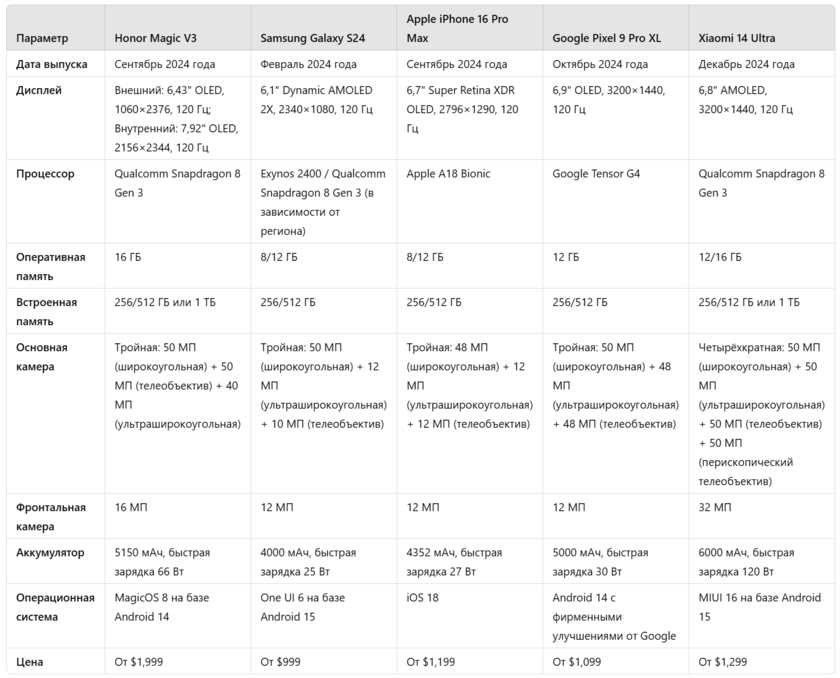Screen dimensions: 840x678
Task: Click the Цена row label
Action: point(30,661)
